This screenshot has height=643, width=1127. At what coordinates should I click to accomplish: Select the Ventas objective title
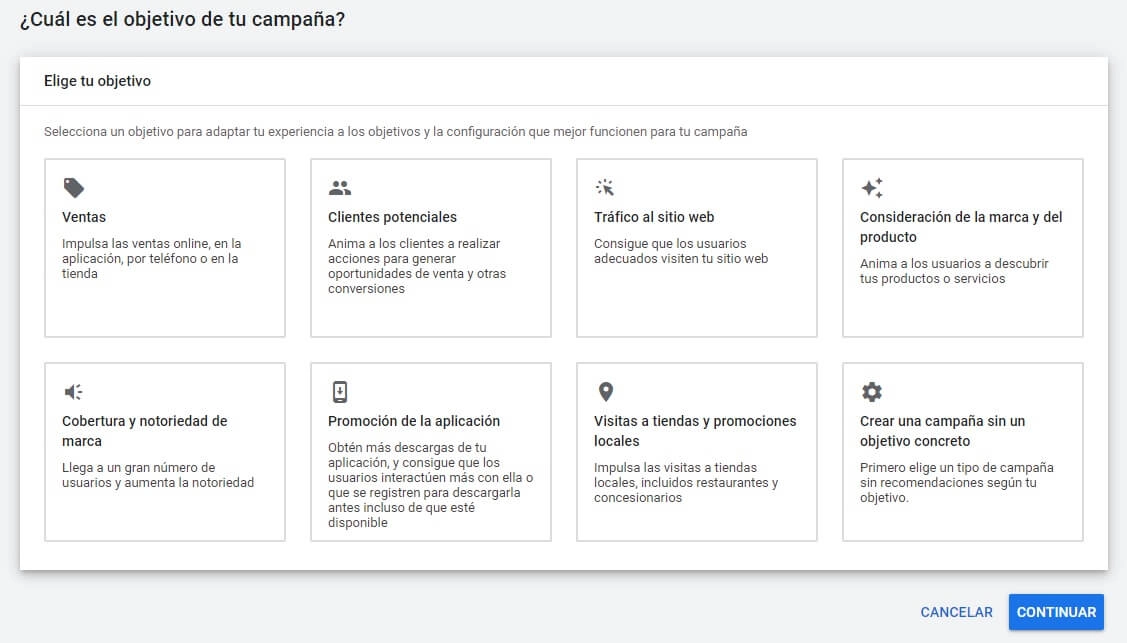(x=84, y=217)
